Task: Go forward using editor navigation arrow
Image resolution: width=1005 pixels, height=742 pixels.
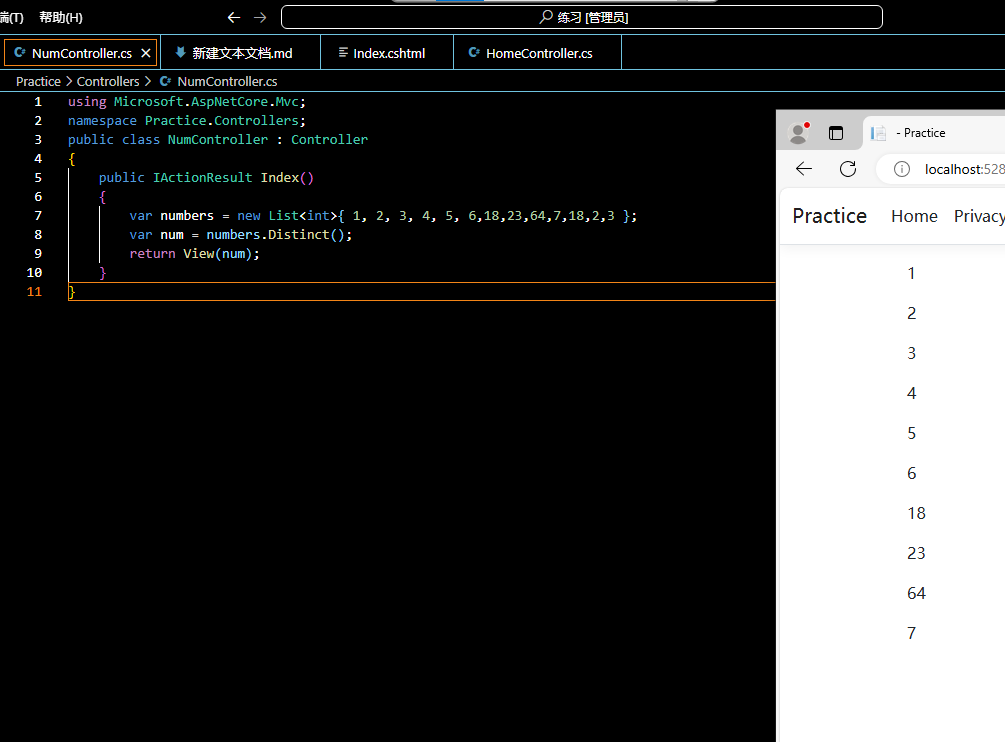Action: point(260,17)
